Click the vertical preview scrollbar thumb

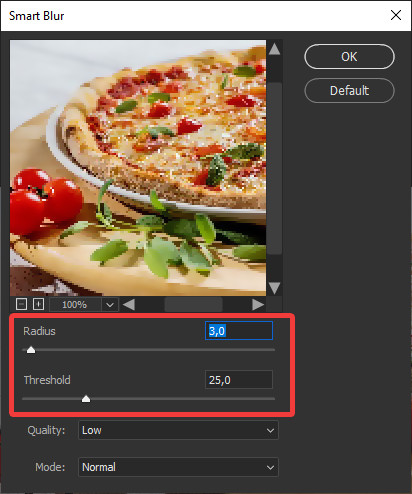275,168
